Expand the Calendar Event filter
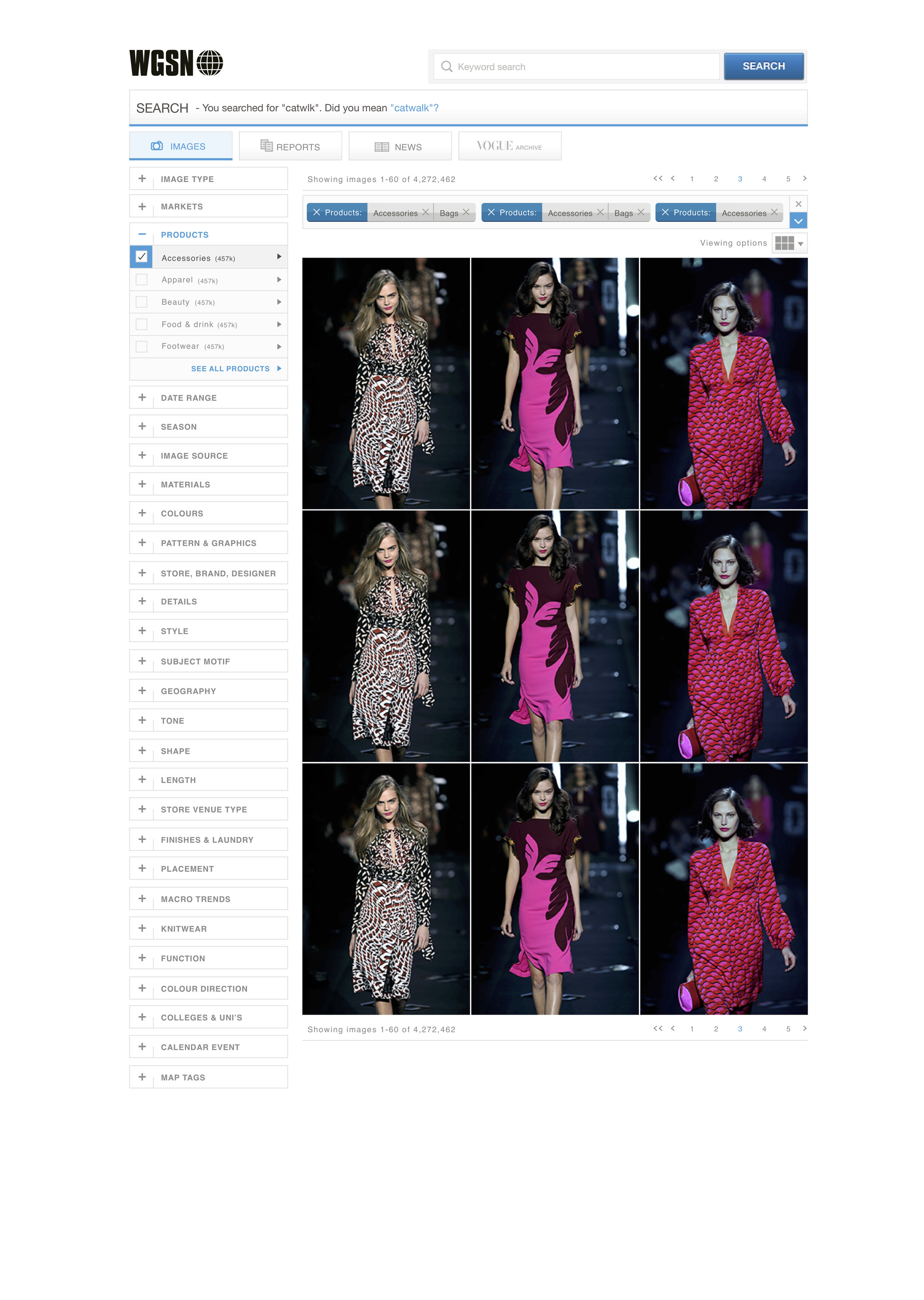The height and width of the screenshot is (1300, 924). coord(208,1046)
